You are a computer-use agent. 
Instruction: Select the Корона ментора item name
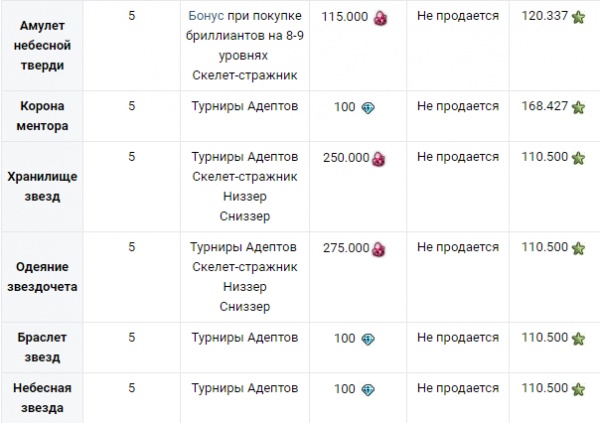click(x=42, y=116)
